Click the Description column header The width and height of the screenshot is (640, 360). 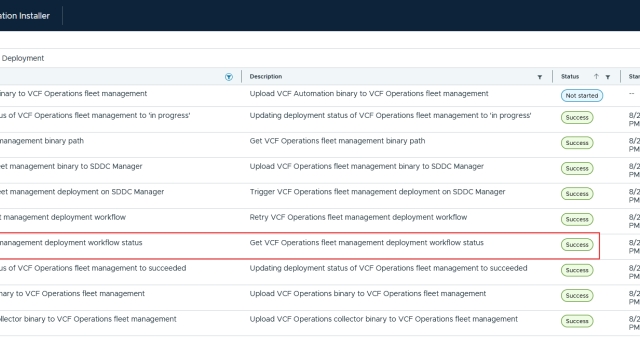(266, 76)
